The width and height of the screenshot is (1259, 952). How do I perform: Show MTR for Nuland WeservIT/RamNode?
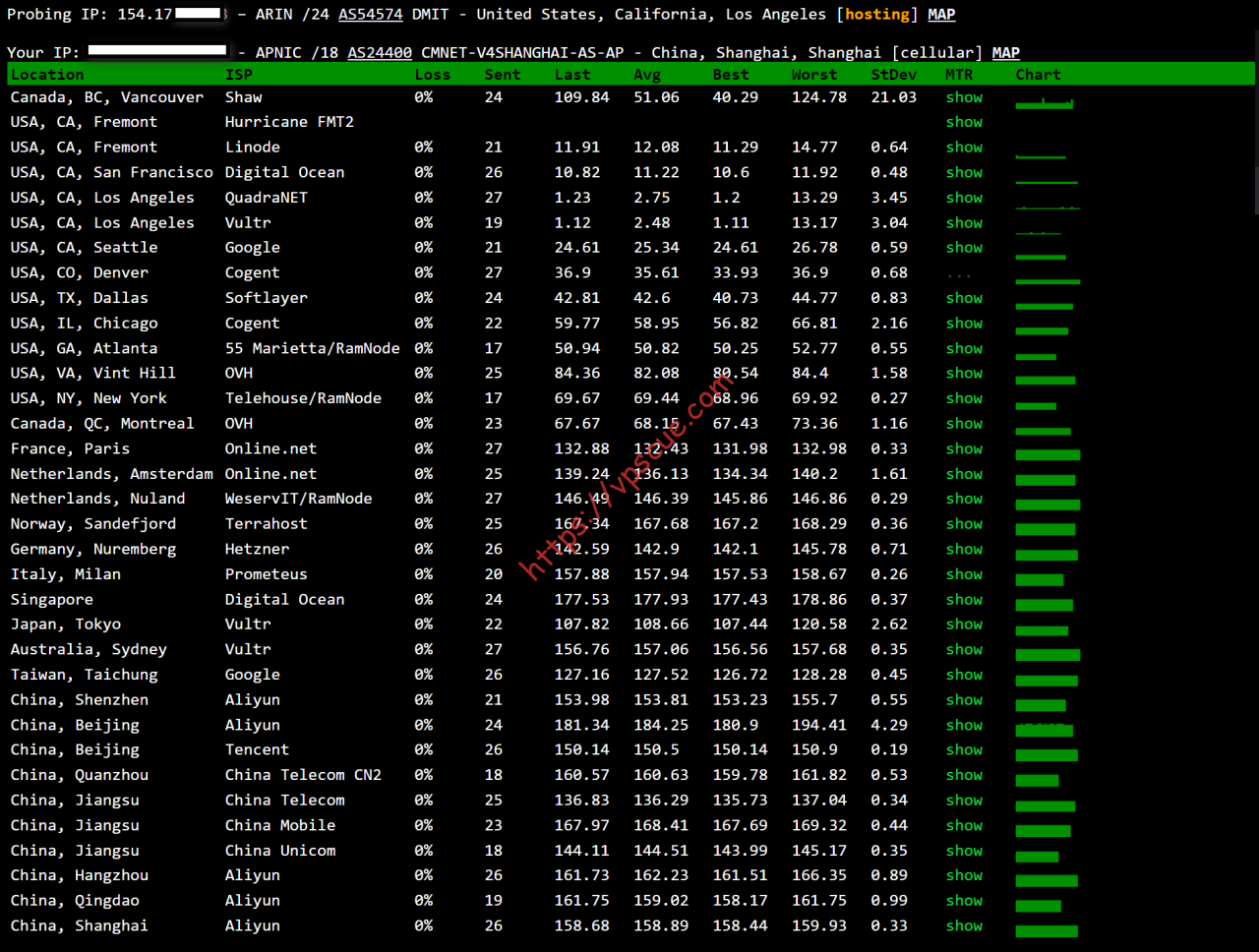pyautogui.click(x=964, y=499)
